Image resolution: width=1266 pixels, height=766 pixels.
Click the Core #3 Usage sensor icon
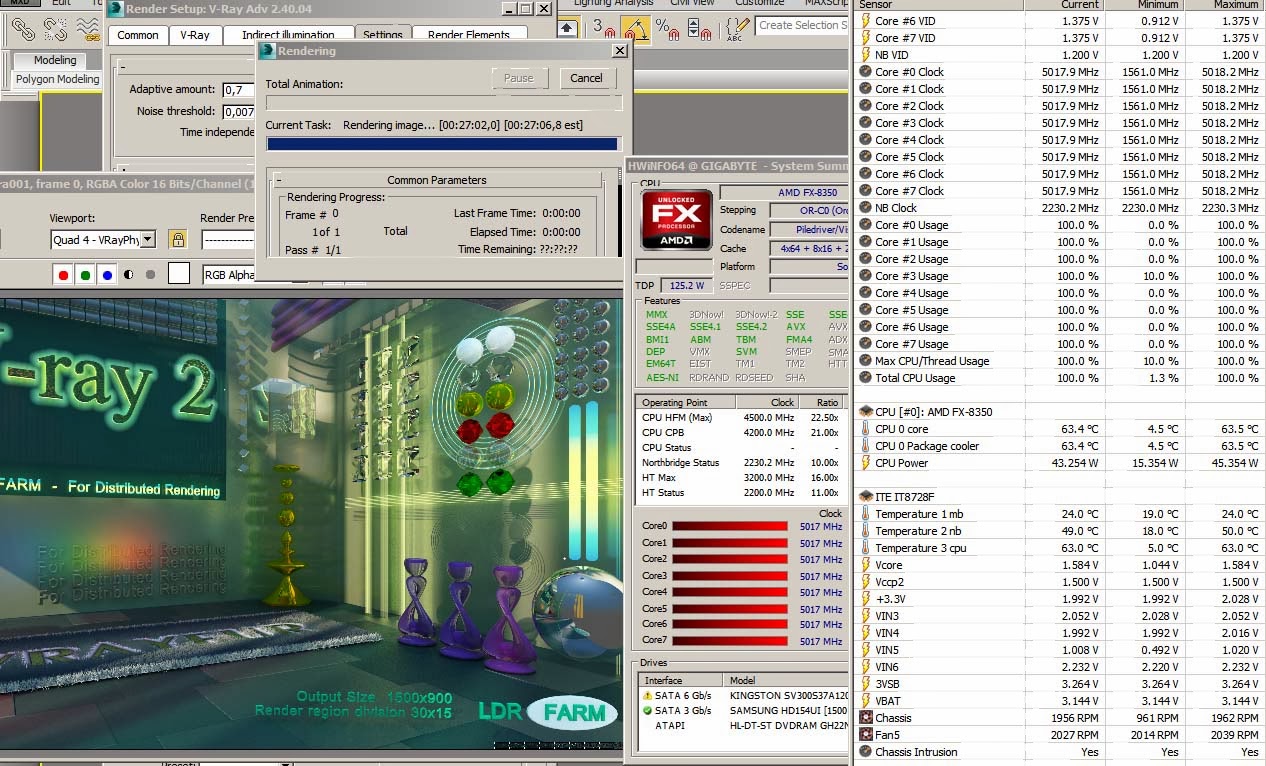pyautogui.click(x=866, y=276)
